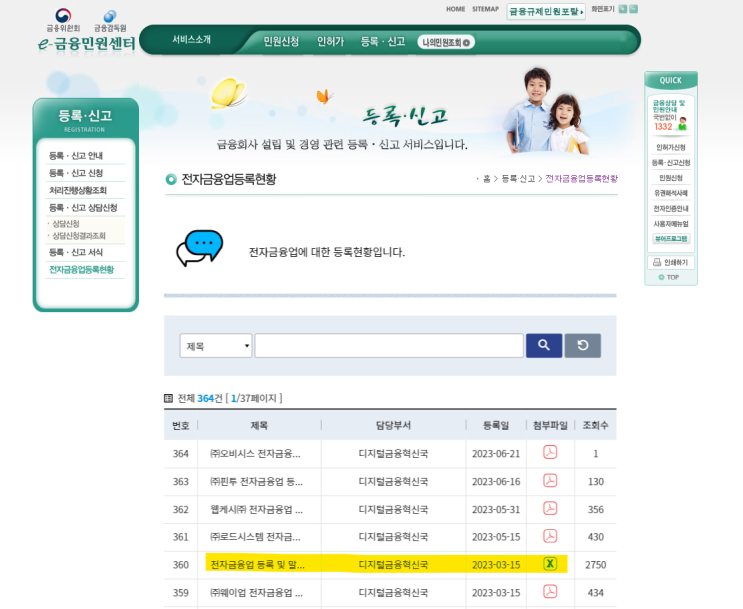Screen dimensions: 743x609
Task: Click the 등록일 column header
Action: 496,426
